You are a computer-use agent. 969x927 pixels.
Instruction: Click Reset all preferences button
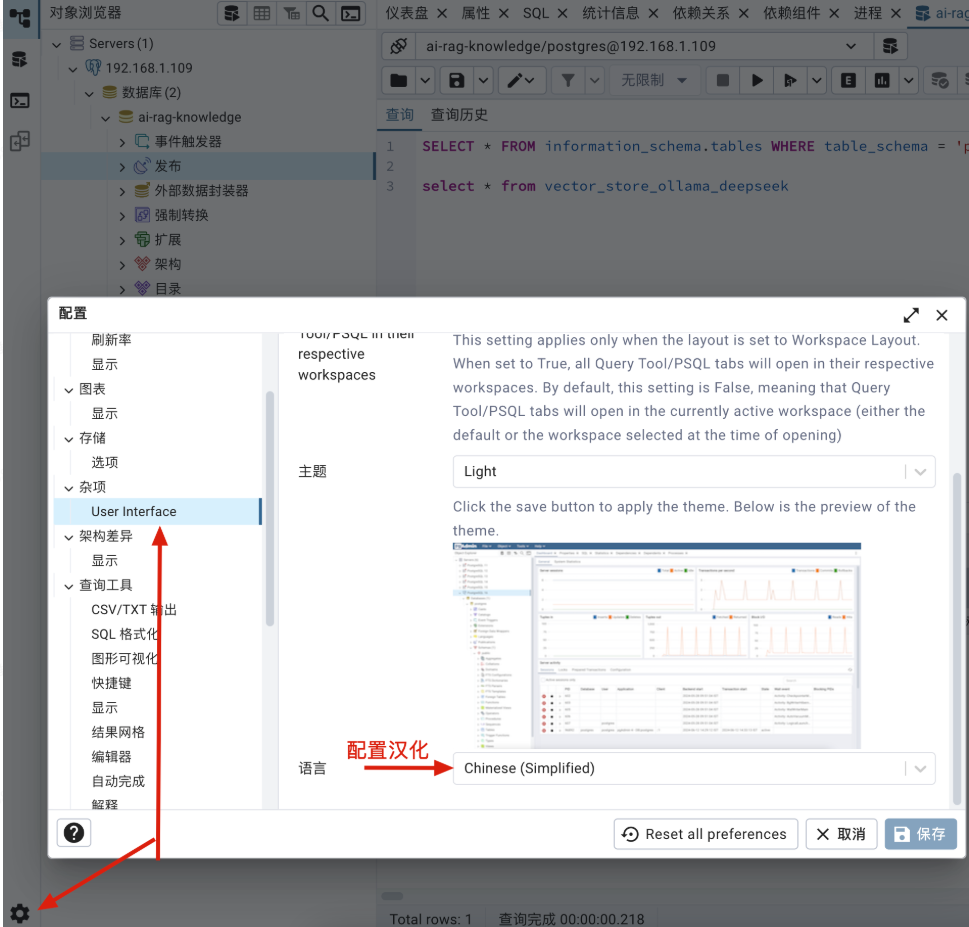coord(706,834)
